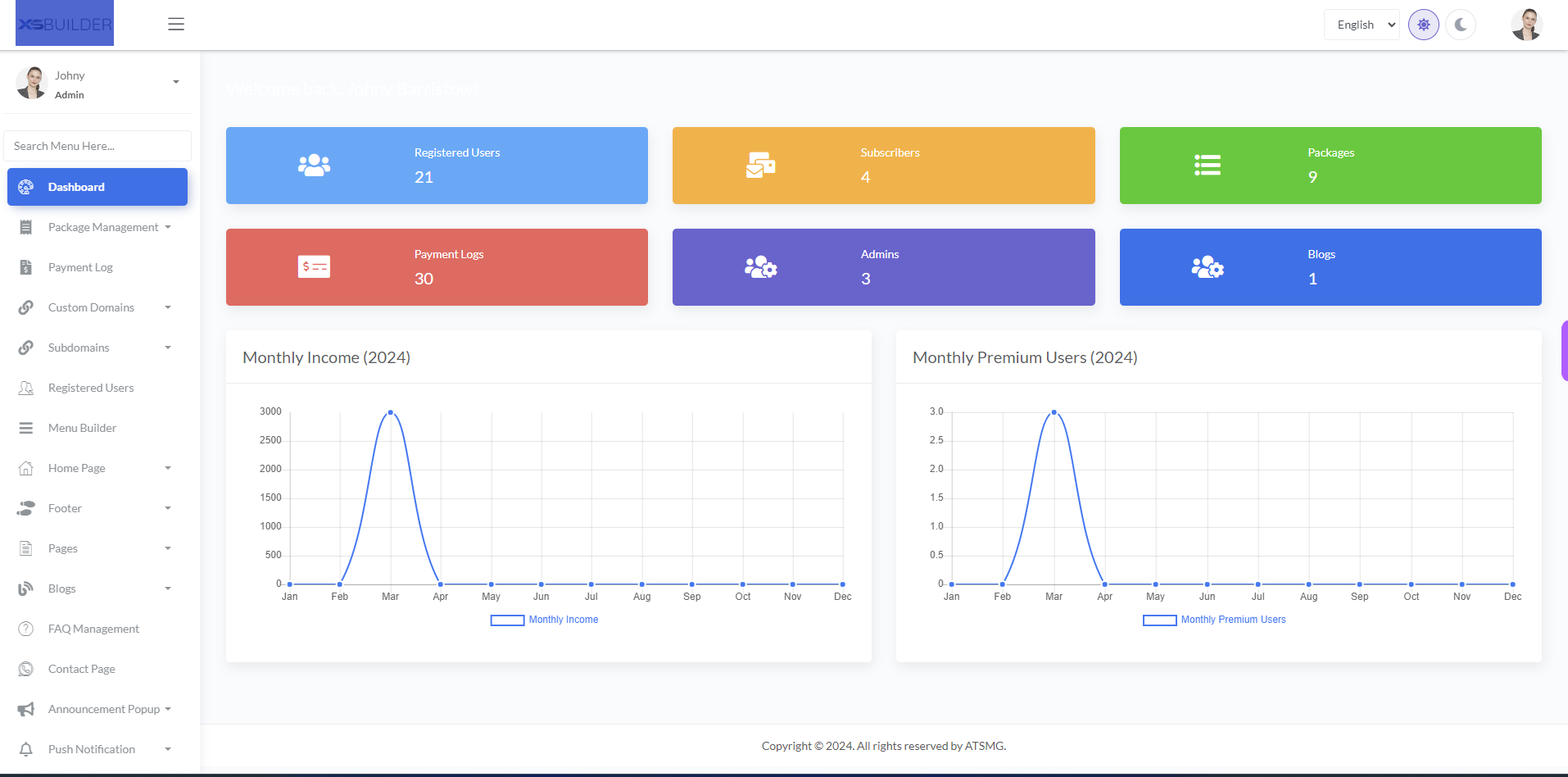Click the hamburger sidebar toggle icon
Viewport: 1568px width, 777px height.
(x=176, y=25)
